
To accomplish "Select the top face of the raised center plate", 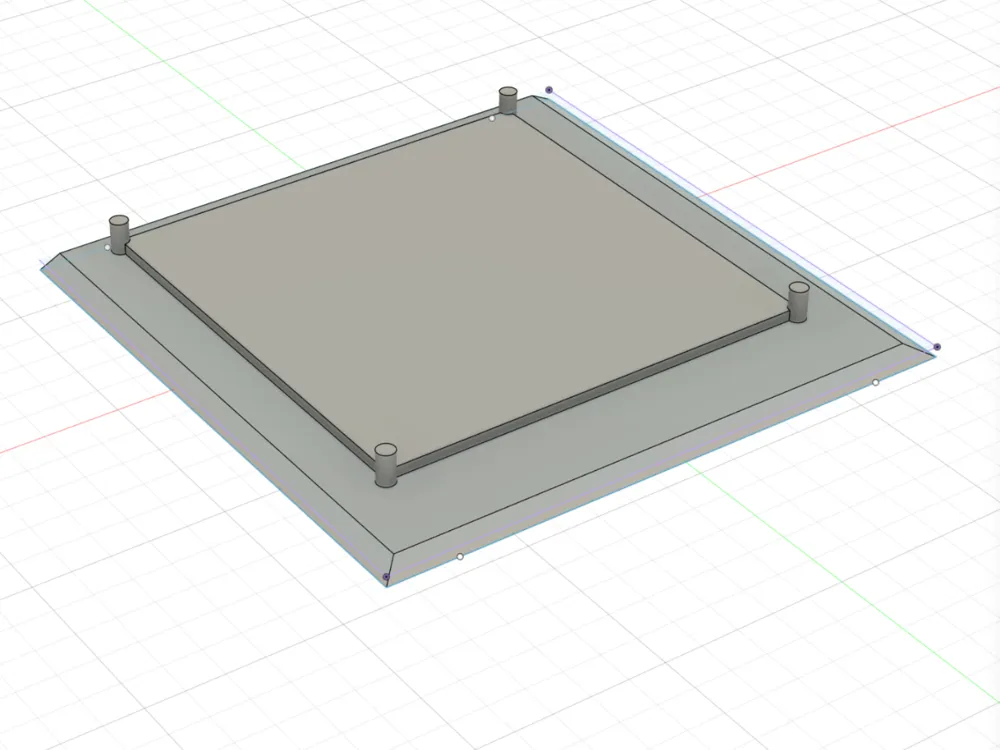I will click(459, 287).
